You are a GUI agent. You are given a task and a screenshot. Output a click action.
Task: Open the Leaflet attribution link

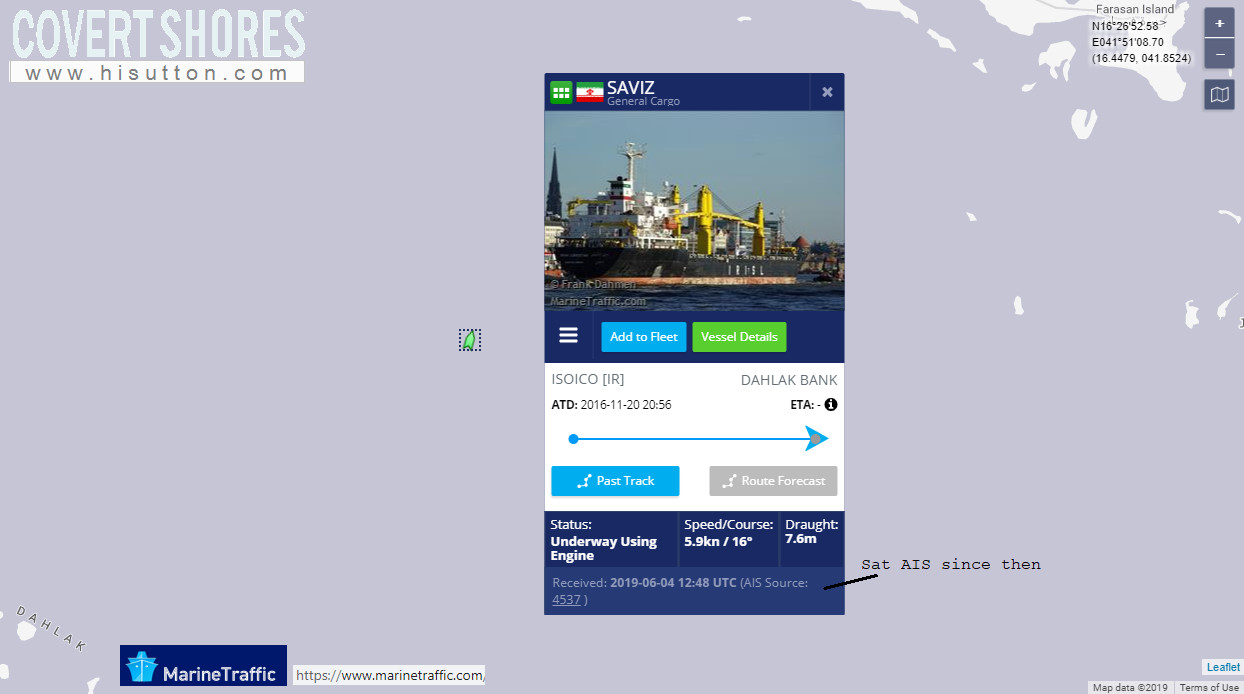1223,667
